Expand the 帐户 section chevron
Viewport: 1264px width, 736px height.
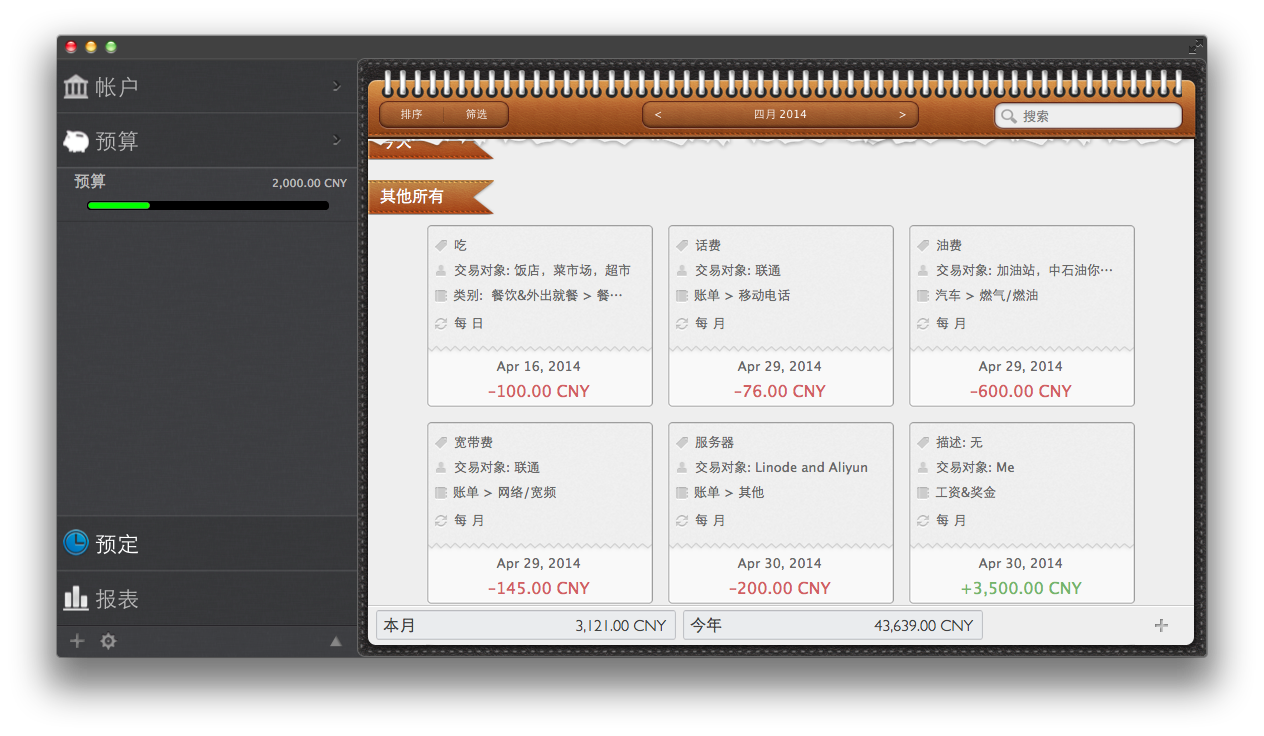pyautogui.click(x=337, y=86)
